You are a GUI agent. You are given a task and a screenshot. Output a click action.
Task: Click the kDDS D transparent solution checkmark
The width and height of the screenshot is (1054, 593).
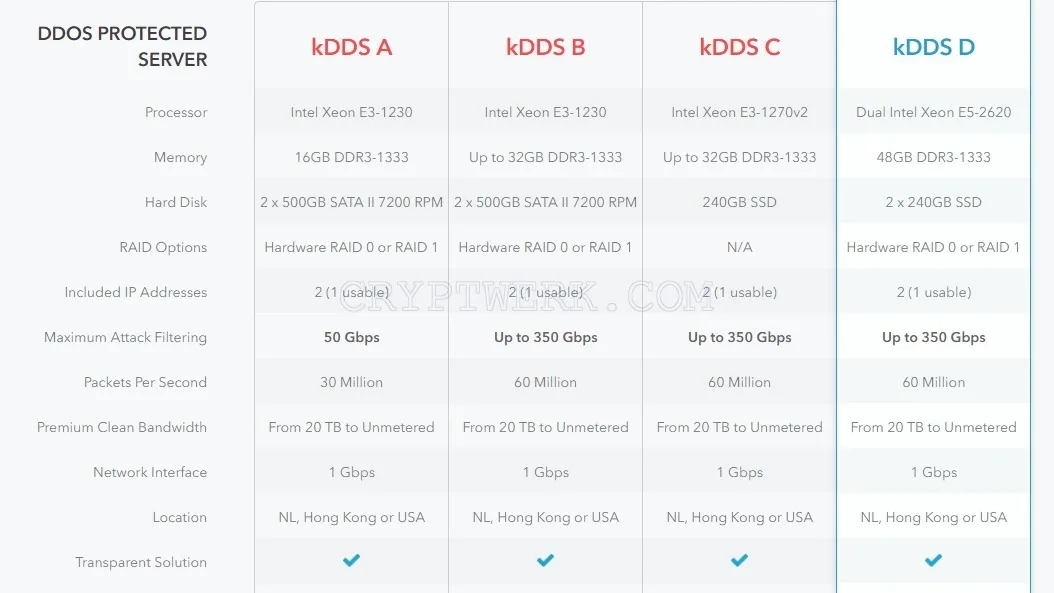934,560
